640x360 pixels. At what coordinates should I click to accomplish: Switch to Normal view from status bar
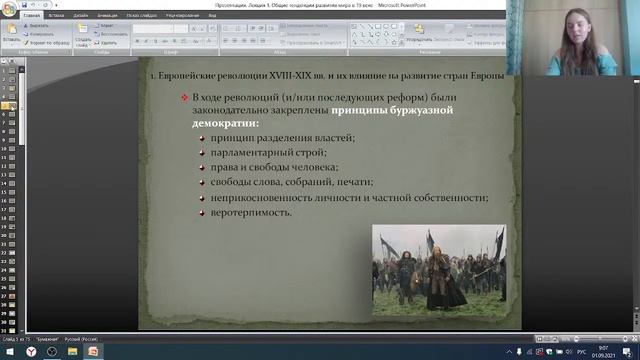539,339
